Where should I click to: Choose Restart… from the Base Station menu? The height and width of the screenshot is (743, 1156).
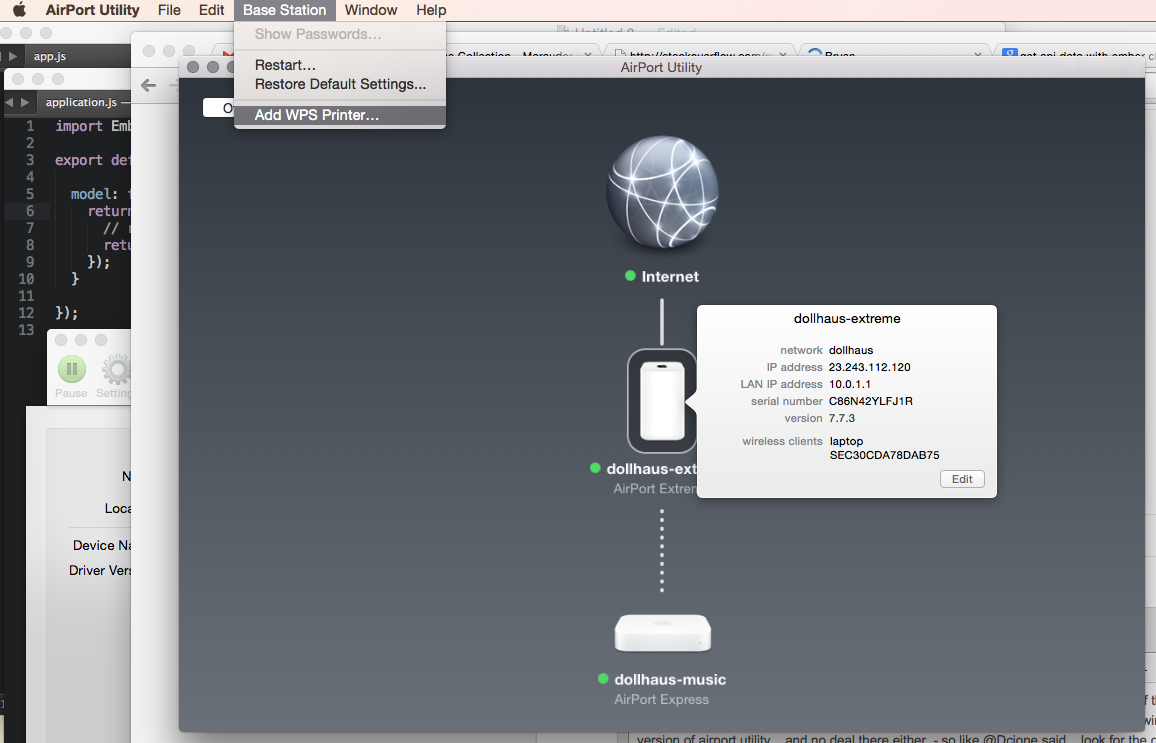pos(340,65)
